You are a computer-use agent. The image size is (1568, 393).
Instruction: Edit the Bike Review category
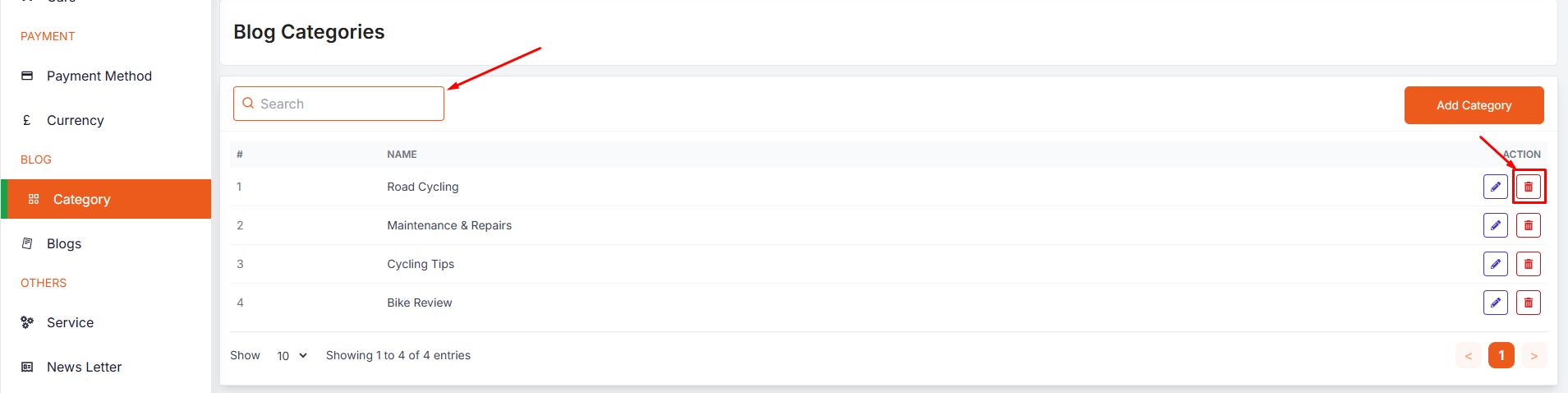[1495, 303]
